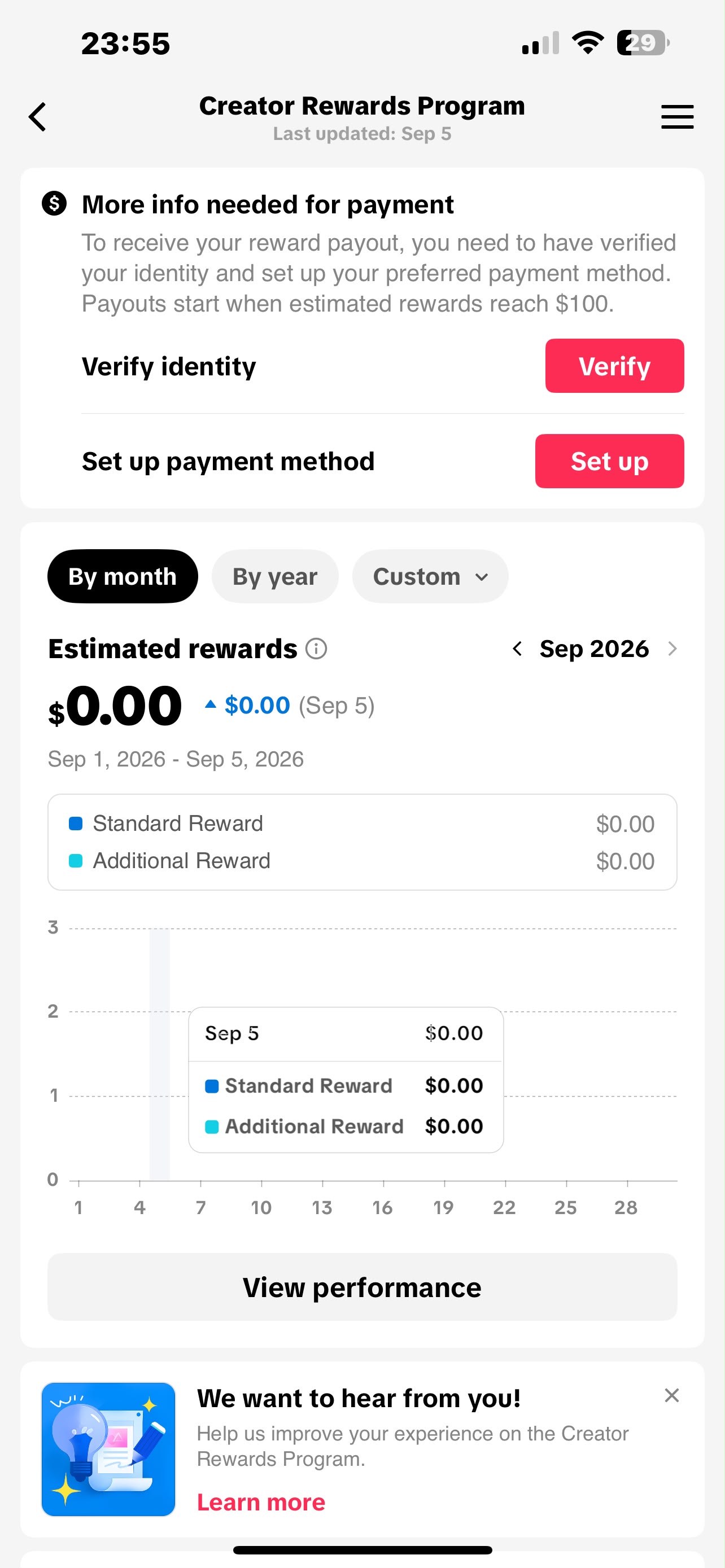Tap the Wi-Fi status icon
The width and height of the screenshot is (725, 1568).
click(x=587, y=42)
